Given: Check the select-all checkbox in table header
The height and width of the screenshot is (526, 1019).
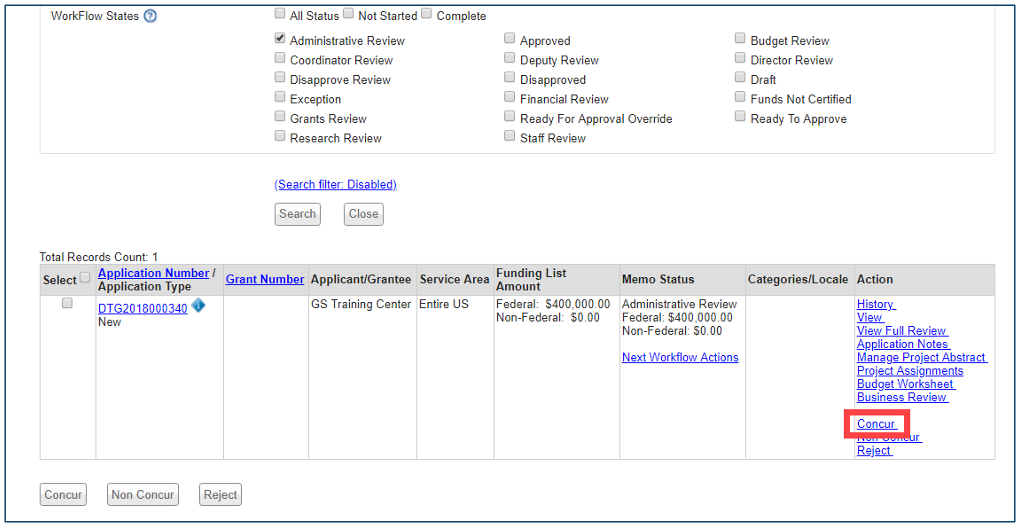Looking at the screenshot, I should click(x=85, y=279).
